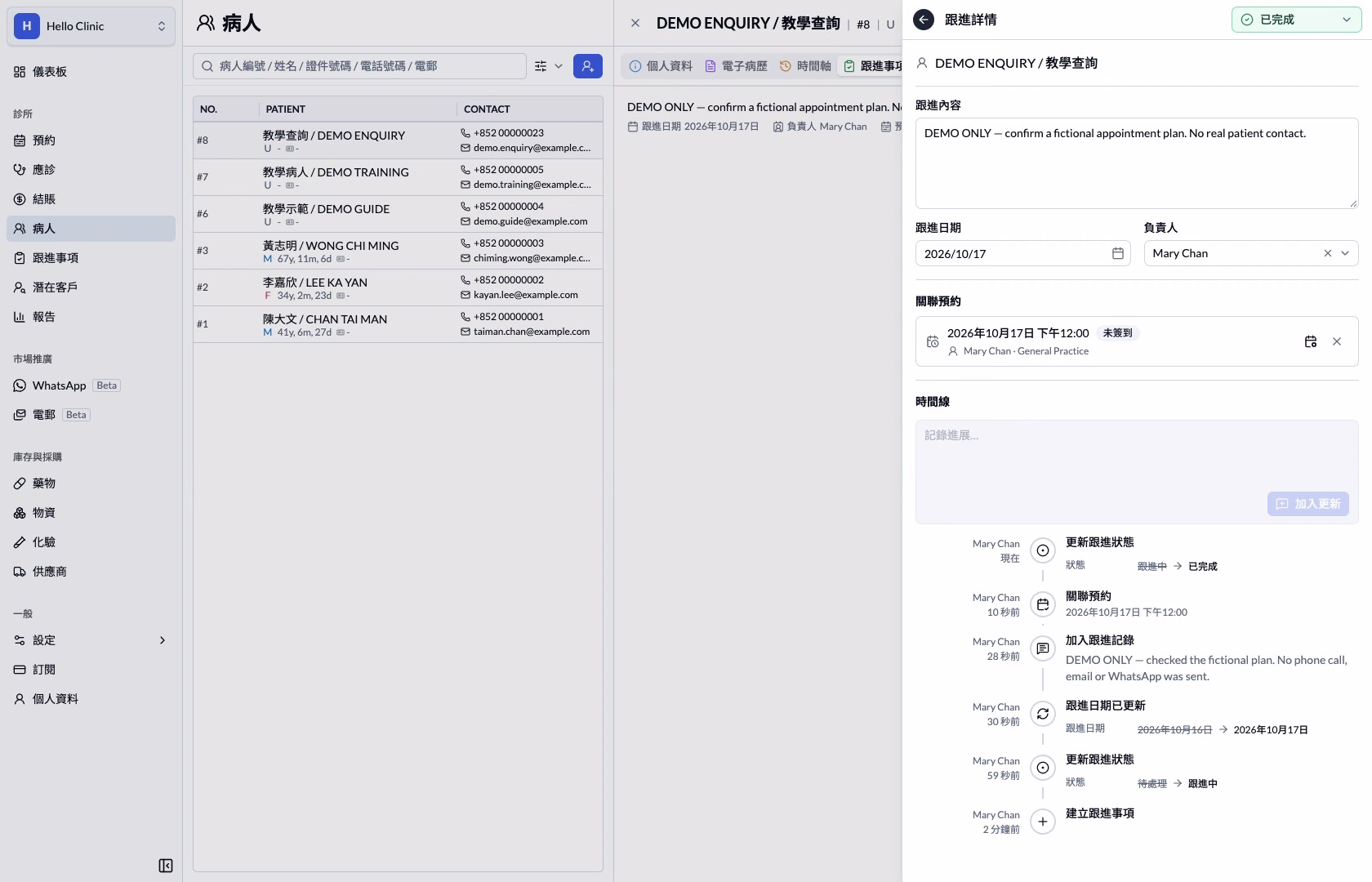
Task: Expand the 負責人 dropdown arrow
Action: click(1345, 253)
